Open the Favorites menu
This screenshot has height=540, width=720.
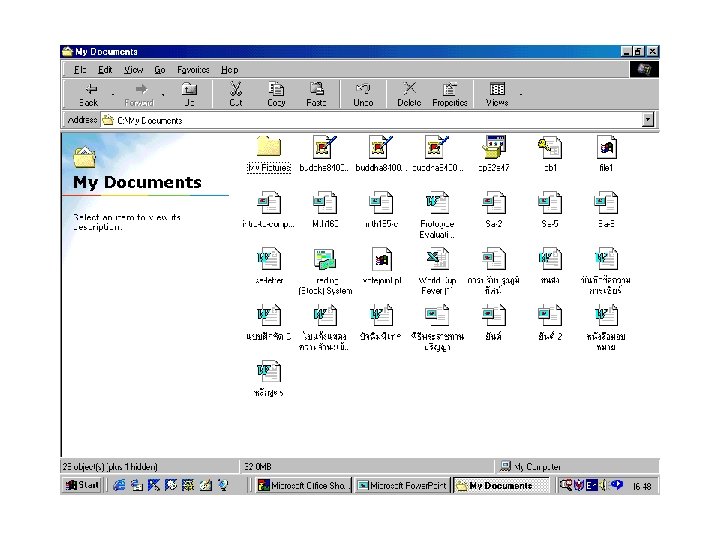click(x=193, y=70)
